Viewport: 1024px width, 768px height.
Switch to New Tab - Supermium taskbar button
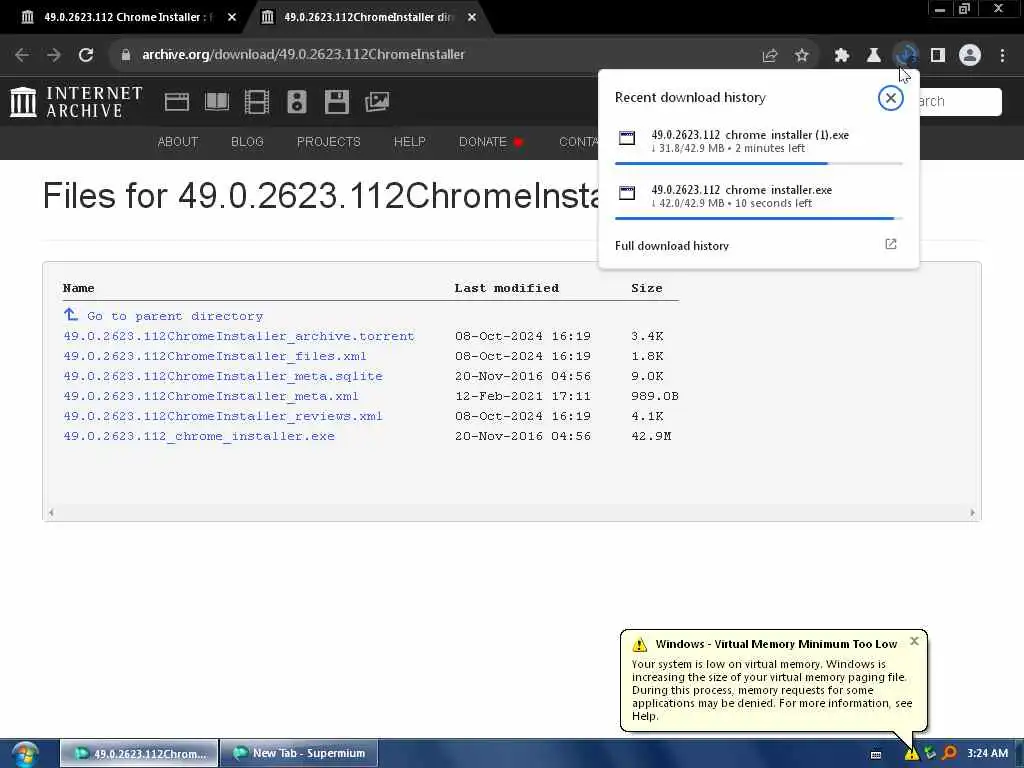[299, 754]
